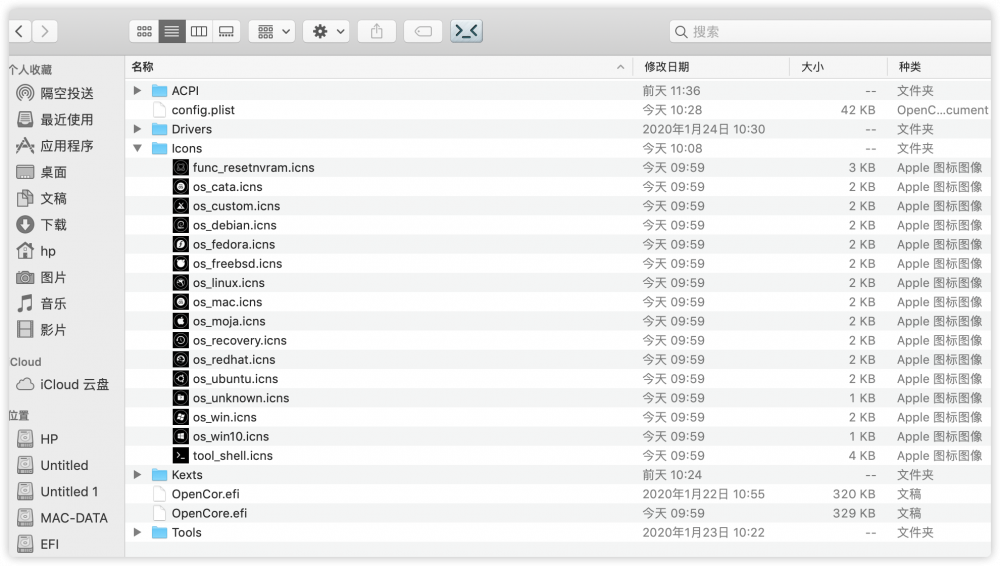1000x566 pixels.
Task: Sort by the 大小 column header
Action: (x=839, y=67)
